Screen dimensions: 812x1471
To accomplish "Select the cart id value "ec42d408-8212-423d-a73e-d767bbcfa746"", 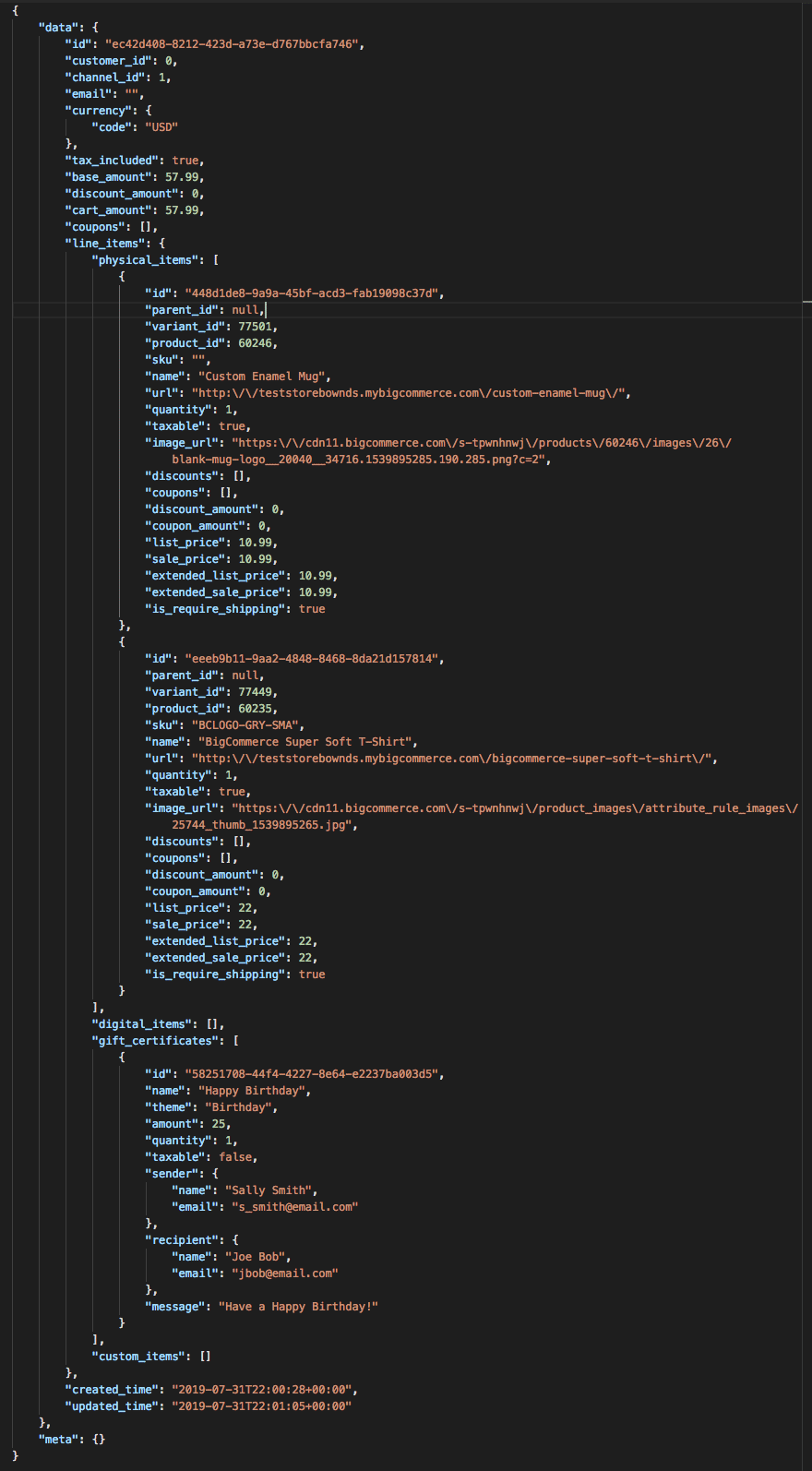I will tap(232, 44).
